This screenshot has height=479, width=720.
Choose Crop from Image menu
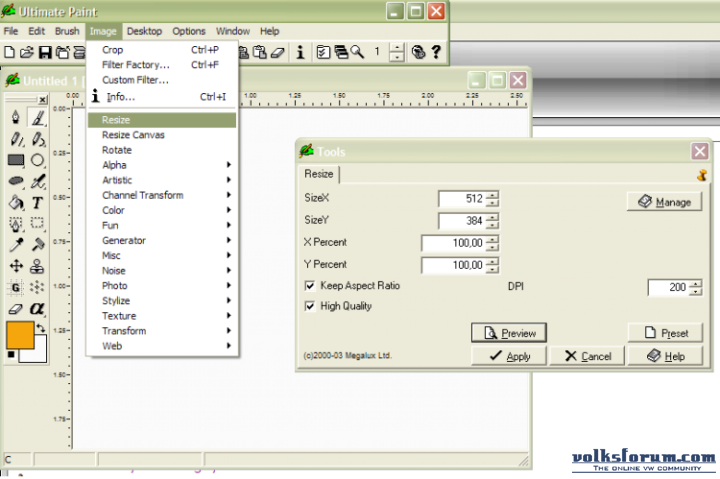(163, 50)
